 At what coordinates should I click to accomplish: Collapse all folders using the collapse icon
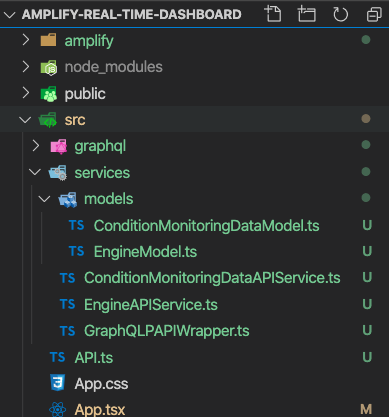click(374, 14)
